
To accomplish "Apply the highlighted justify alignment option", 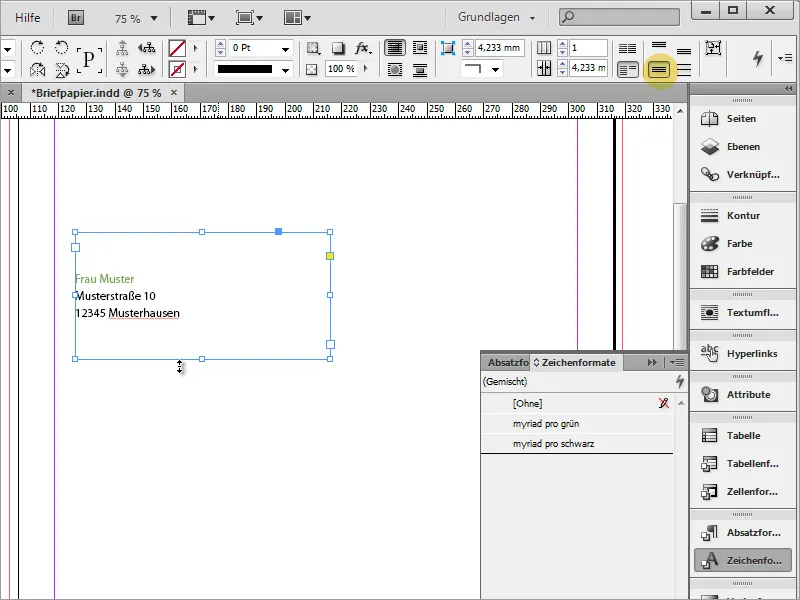I will click(661, 67).
